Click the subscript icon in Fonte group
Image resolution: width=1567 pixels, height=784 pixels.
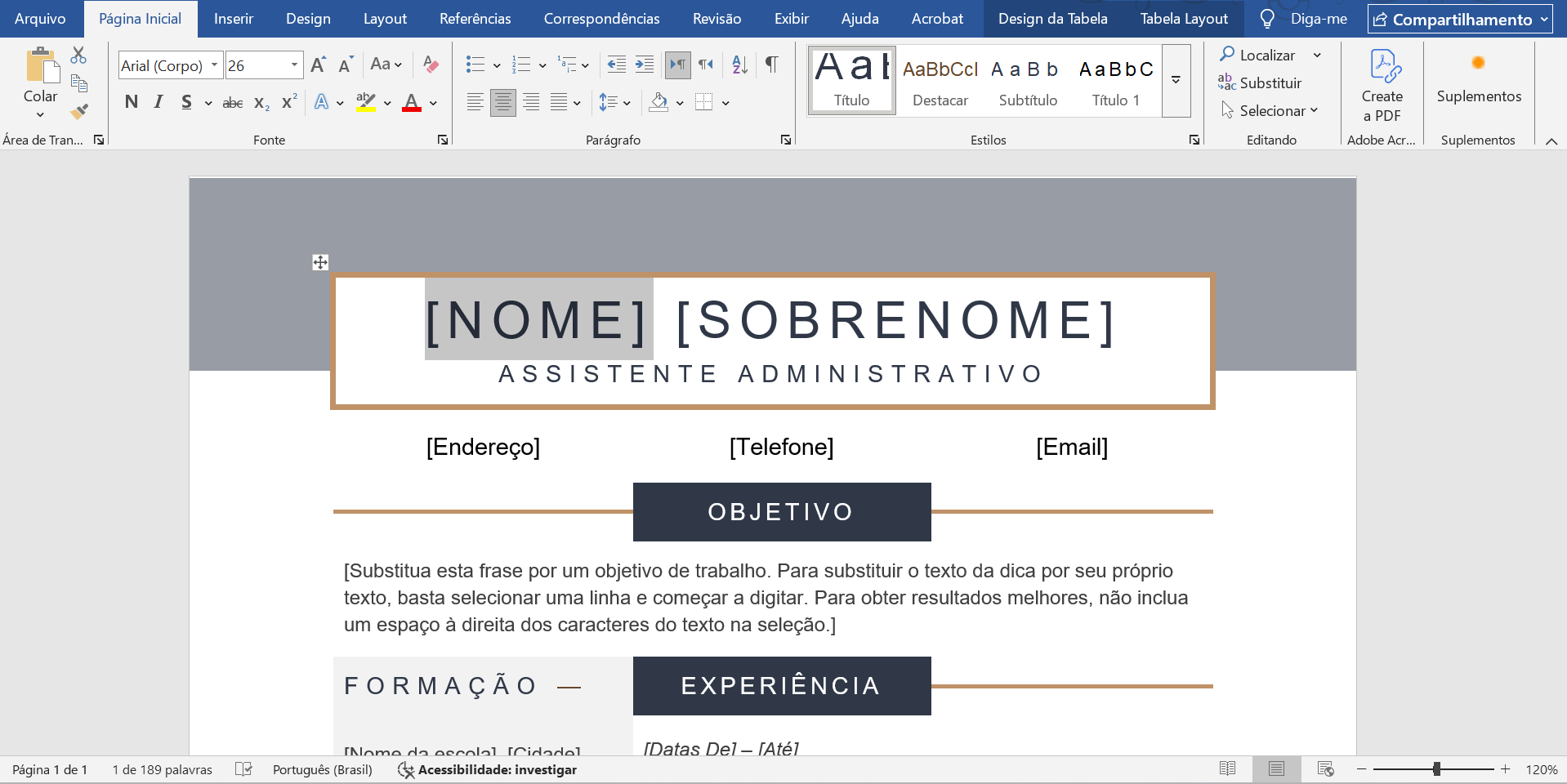click(260, 102)
